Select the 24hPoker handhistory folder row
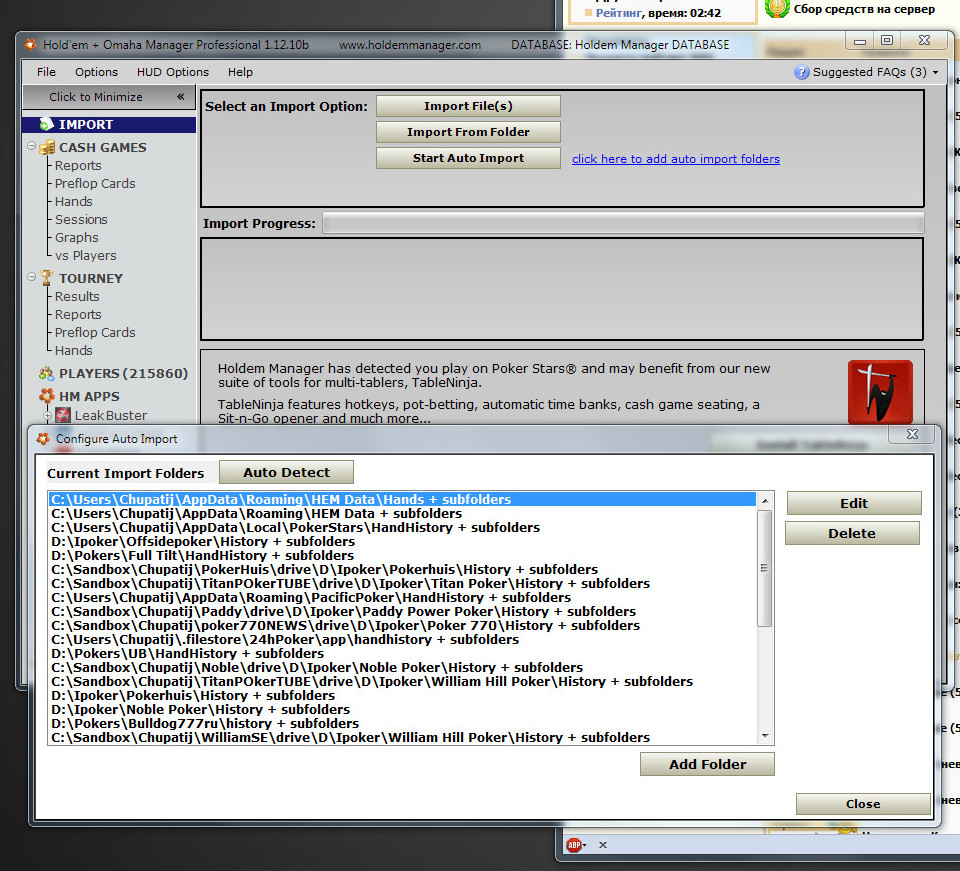The width and height of the screenshot is (960, 871). [402, 640]
